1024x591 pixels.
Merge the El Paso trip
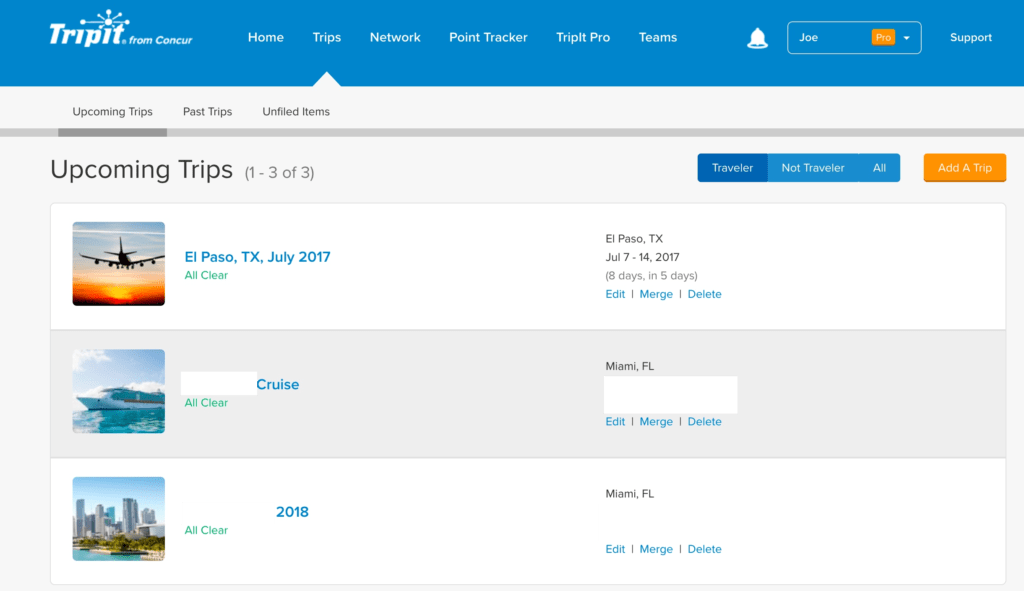click(656, 294)
